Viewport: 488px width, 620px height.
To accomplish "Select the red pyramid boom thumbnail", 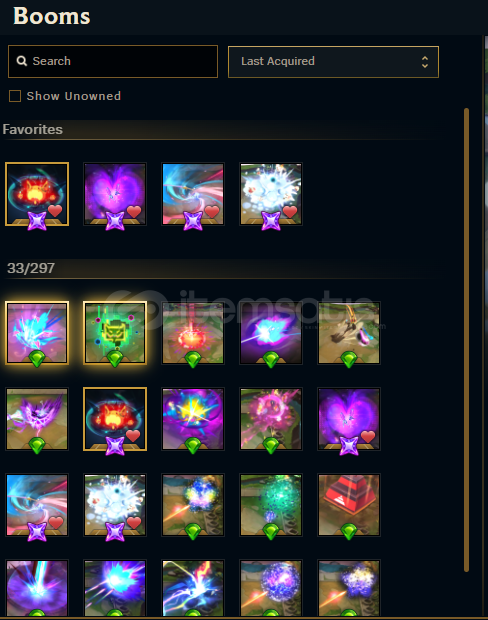I will pyautogui.click(x=349, y=505).
